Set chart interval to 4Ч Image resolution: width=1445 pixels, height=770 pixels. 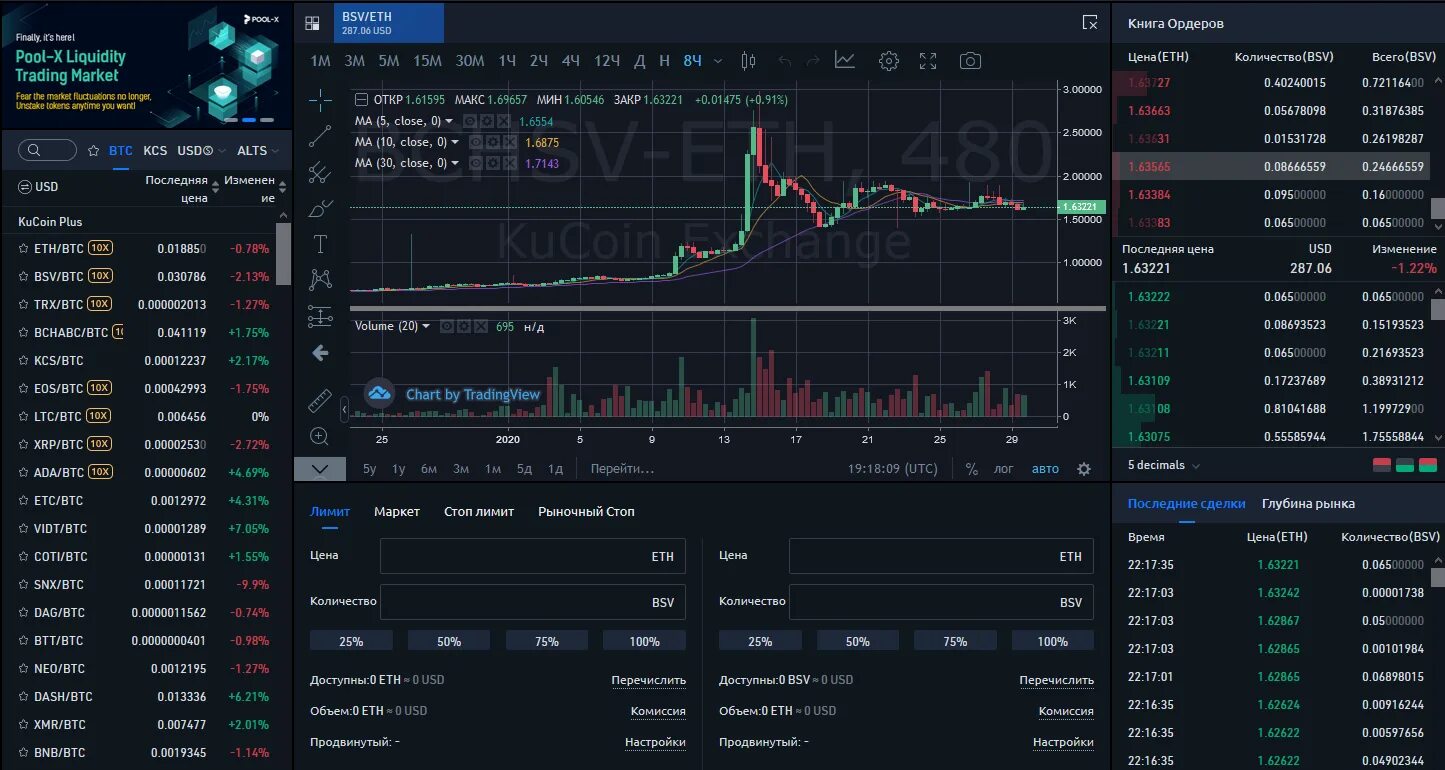[570, 61]
